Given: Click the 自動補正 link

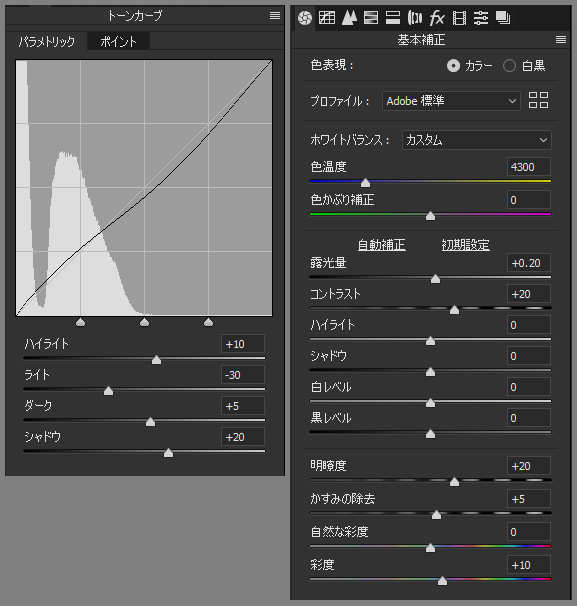Looking at the screenshot, I should (381, 245).
